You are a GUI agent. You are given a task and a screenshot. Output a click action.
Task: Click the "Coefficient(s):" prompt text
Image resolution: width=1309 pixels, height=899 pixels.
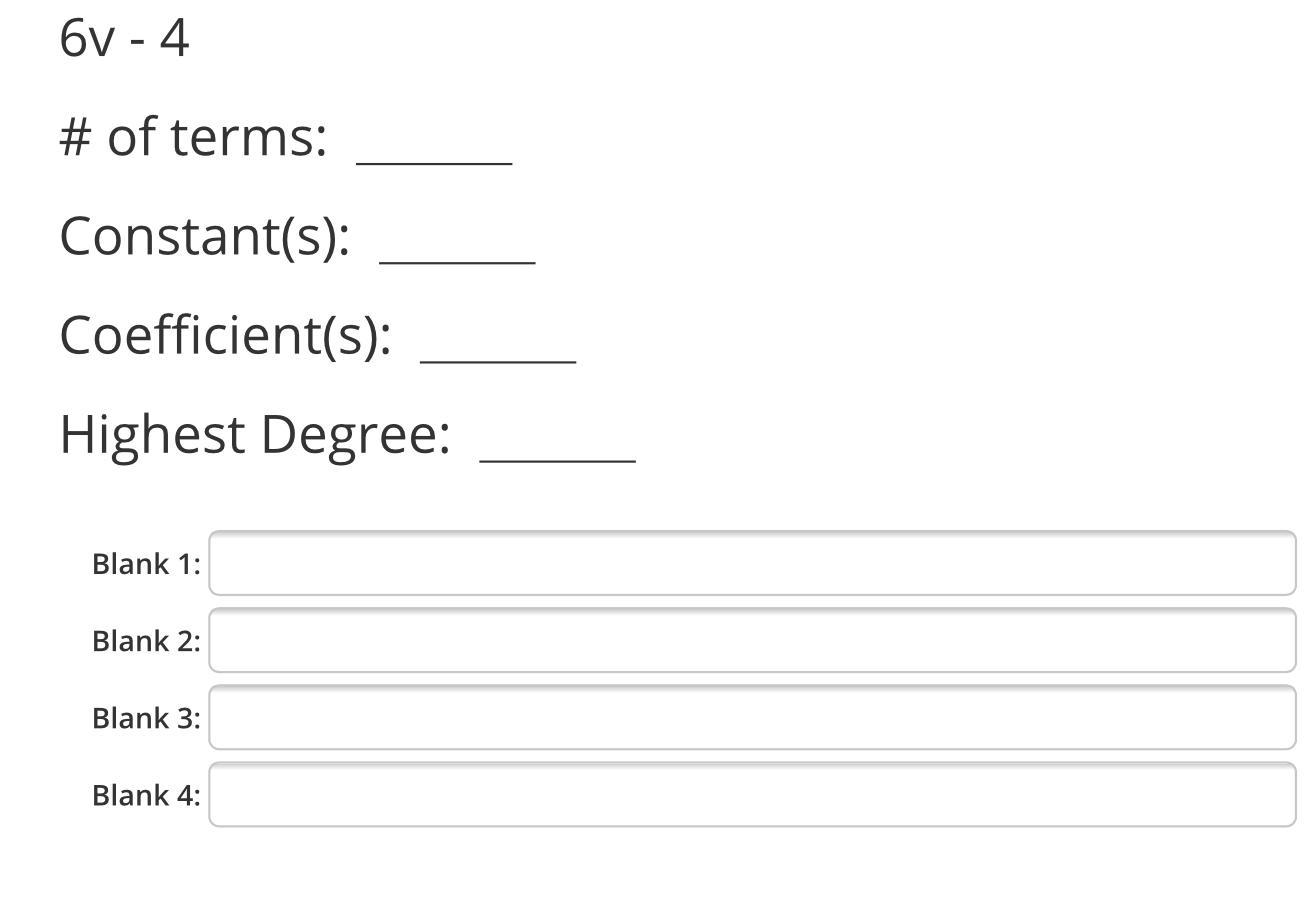click(225, 335)
